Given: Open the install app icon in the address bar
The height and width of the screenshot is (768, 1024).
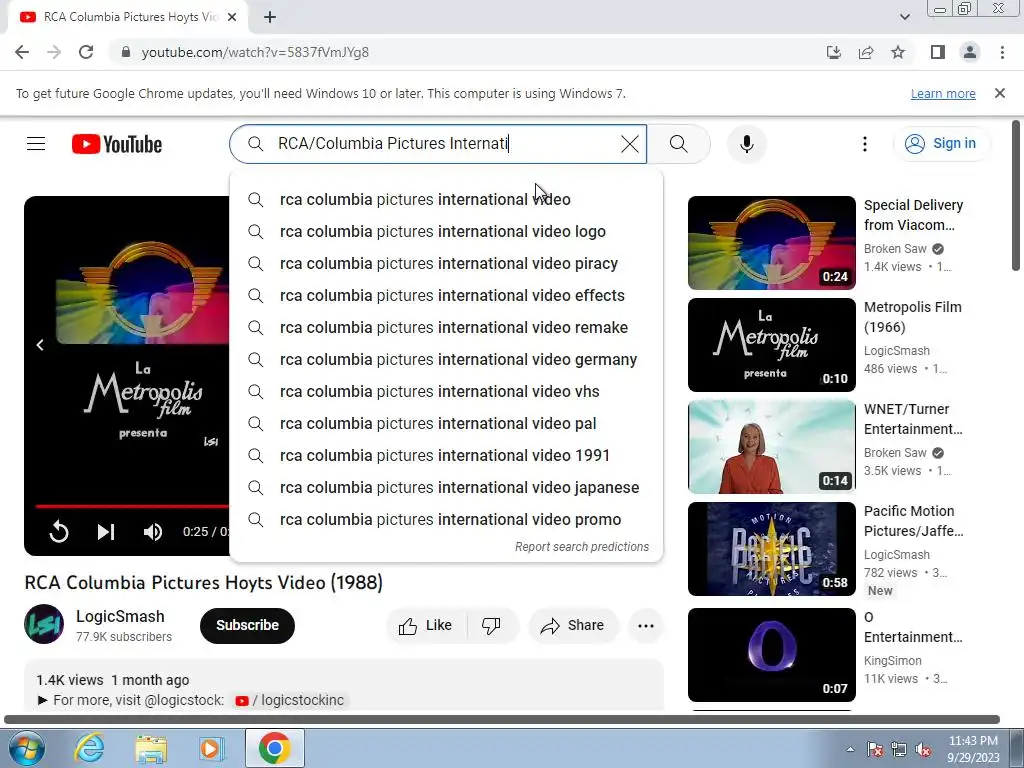Looking at the screenshot, I should (833, 52).
